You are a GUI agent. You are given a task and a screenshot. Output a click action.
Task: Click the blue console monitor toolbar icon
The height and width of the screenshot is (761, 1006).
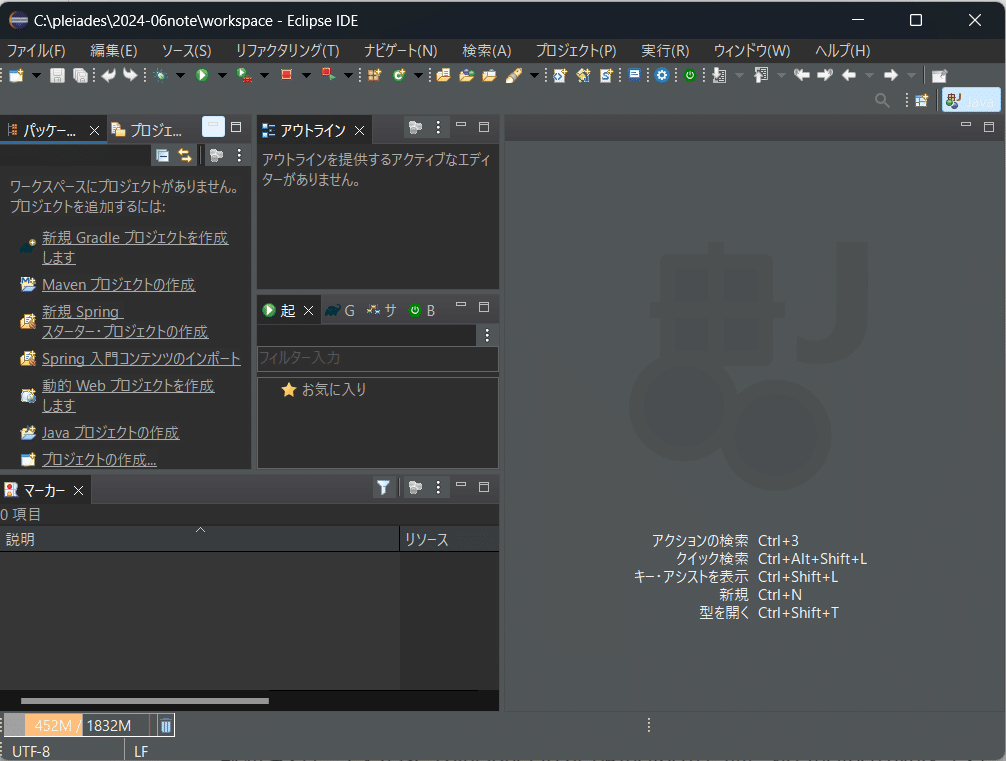[634, 75]
